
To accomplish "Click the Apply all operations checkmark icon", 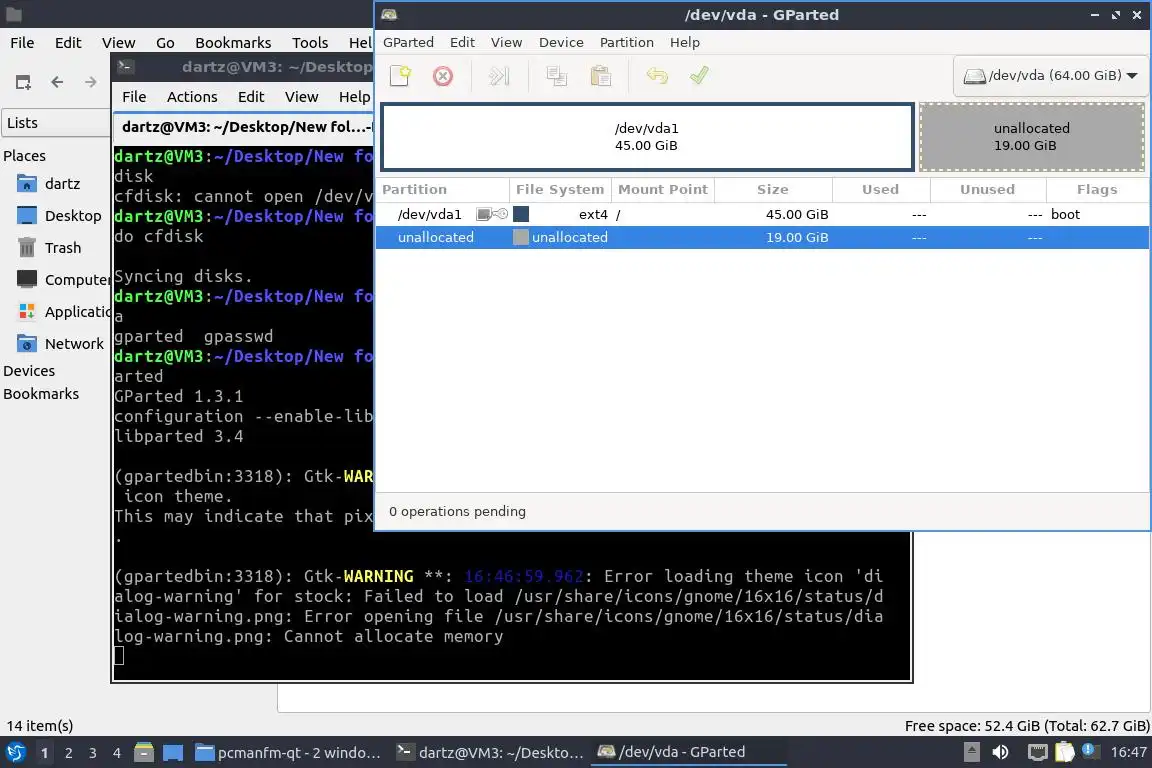I will (699, 76).
